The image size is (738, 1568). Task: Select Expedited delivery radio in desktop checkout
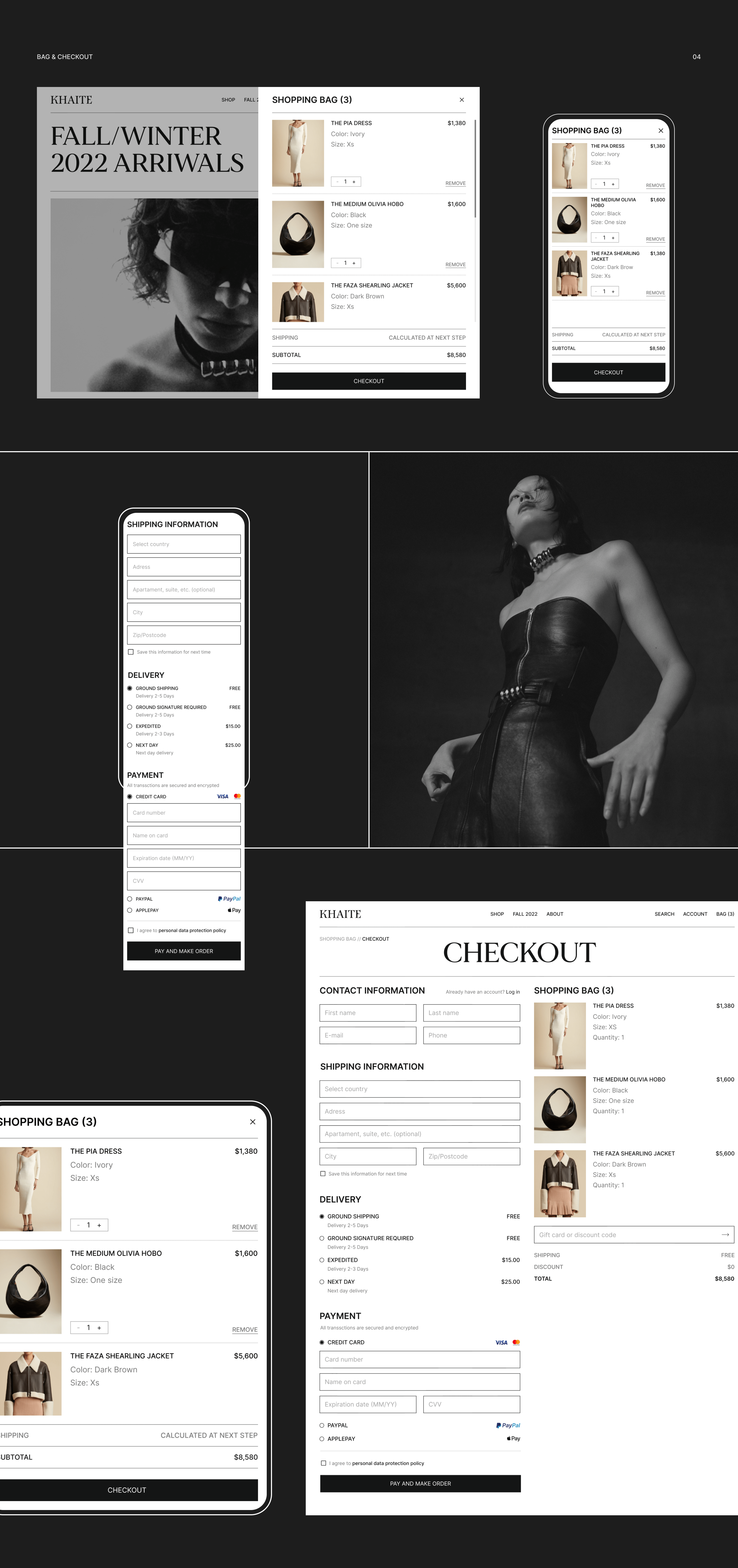click(x=322, y=1260)
